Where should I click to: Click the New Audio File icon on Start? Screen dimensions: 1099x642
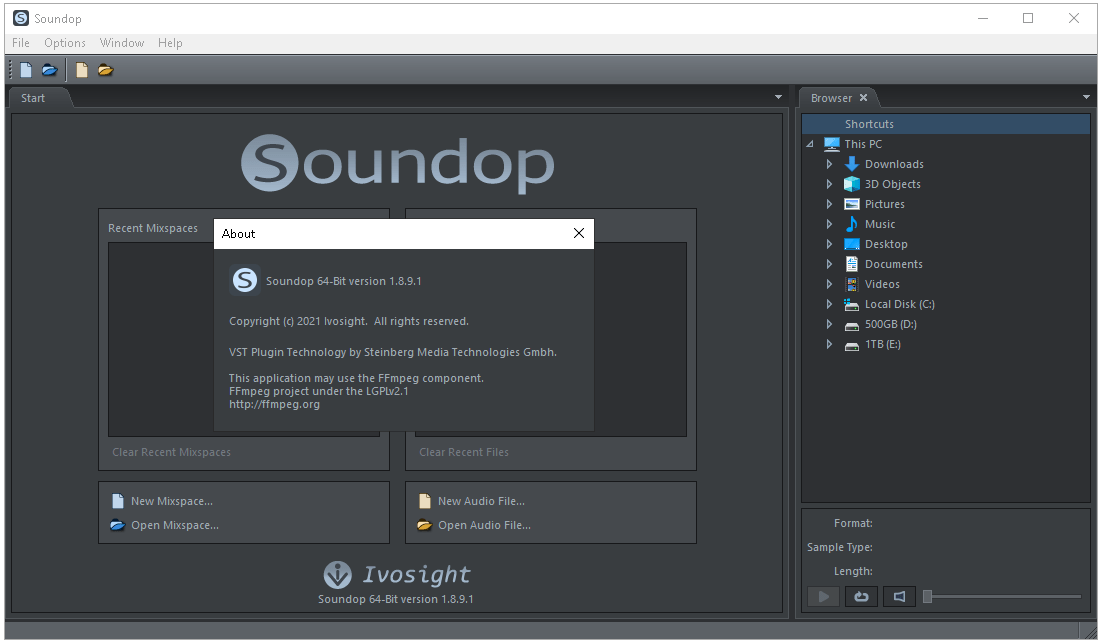click(425, 501)
